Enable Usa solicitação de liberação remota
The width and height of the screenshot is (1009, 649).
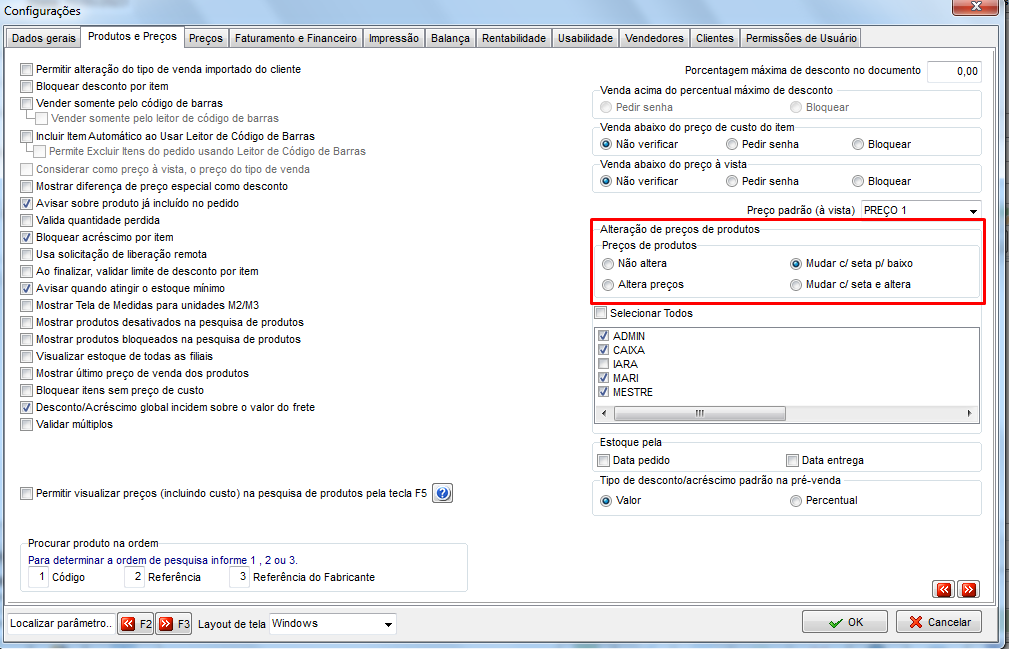[x=26, y=255]
